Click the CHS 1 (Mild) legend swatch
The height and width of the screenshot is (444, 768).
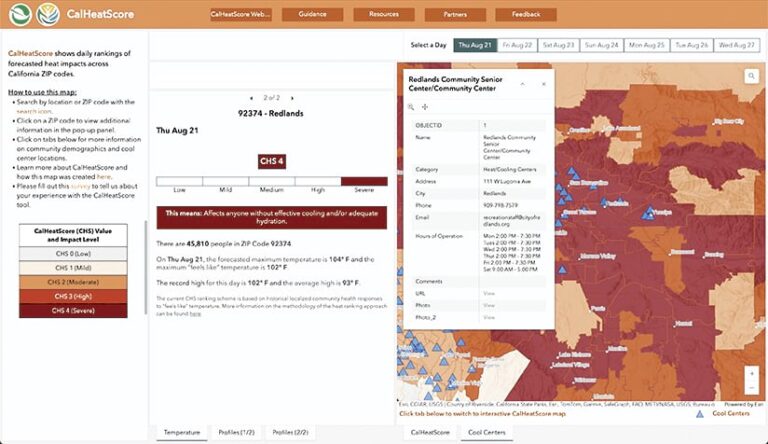coord(73,268)
